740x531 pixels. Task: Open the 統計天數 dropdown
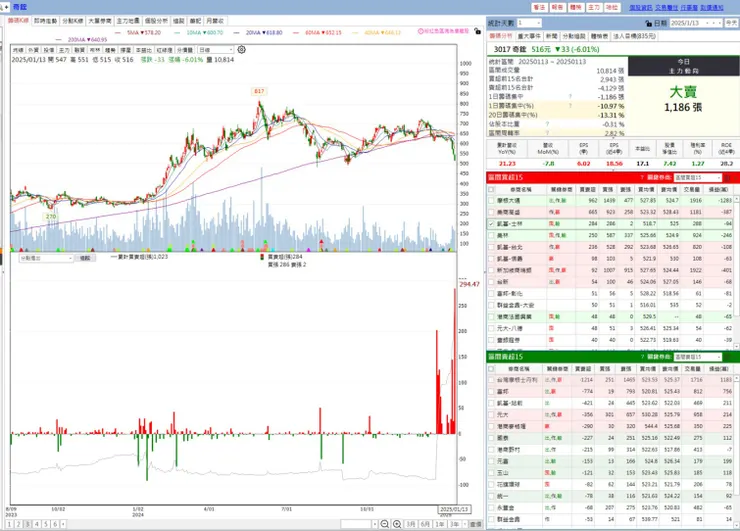(529, 23)
